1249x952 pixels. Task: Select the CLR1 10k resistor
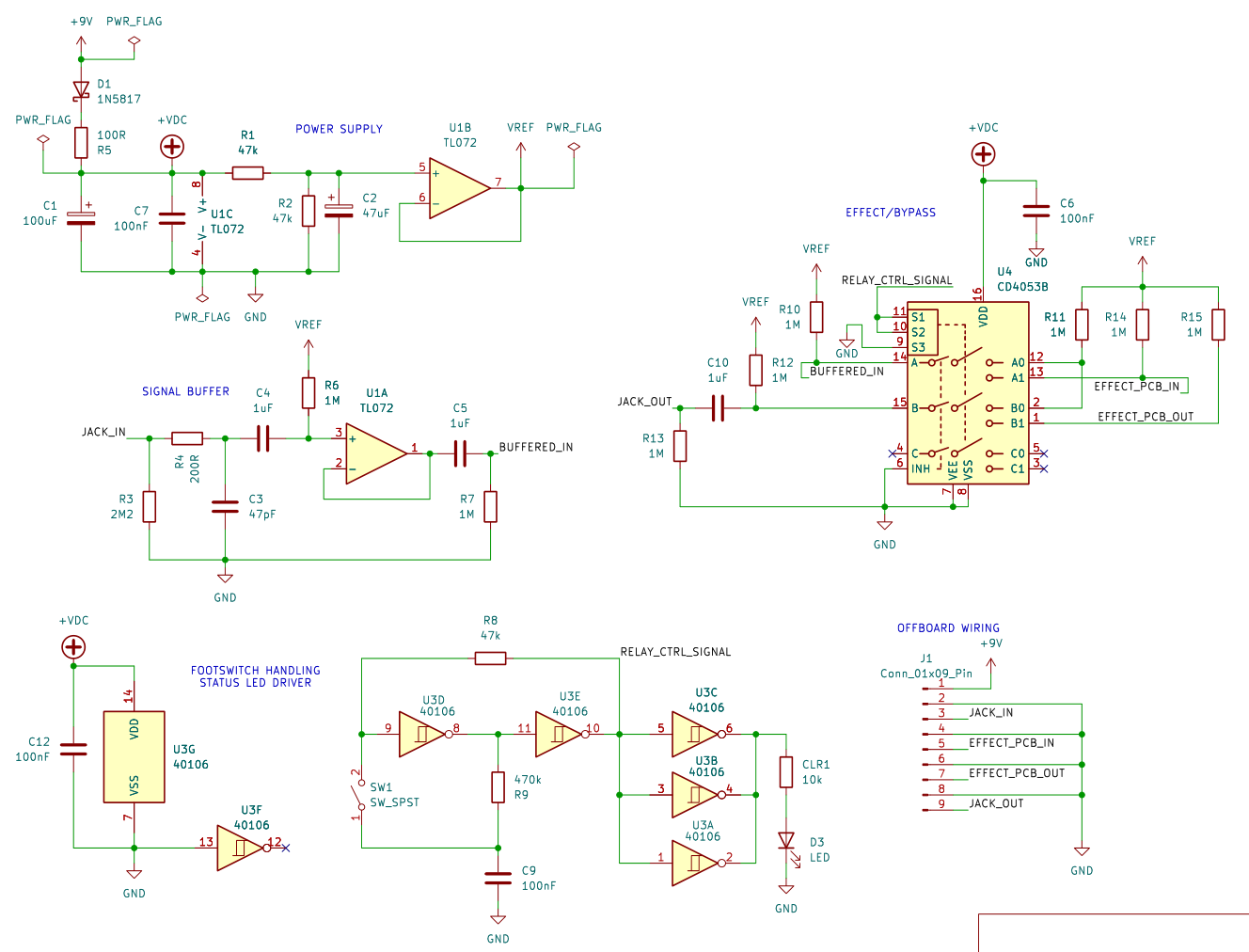point(786,772)
